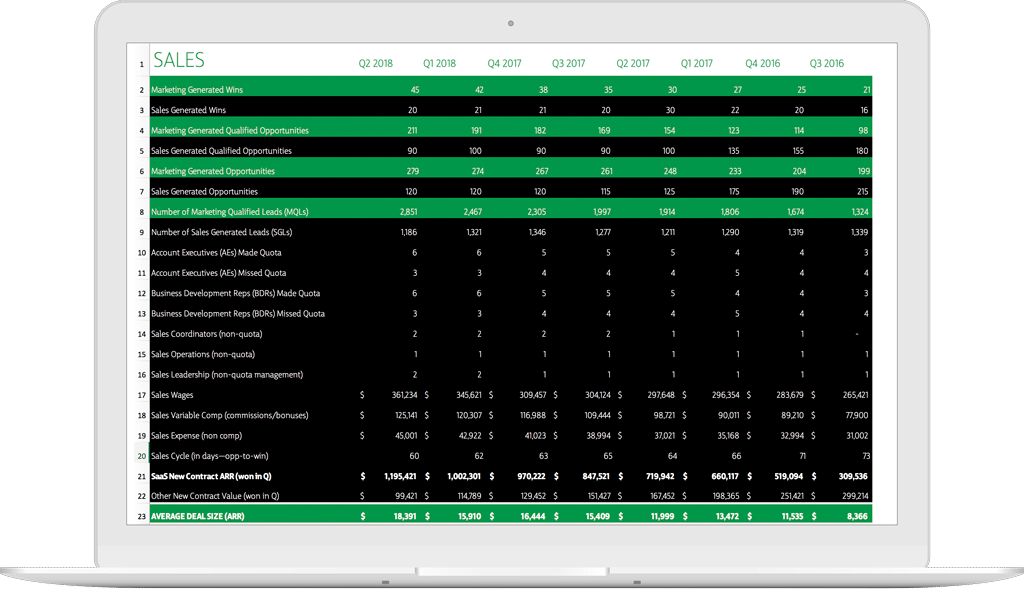
Task: Click the Sales Cycle row label
Action: pyautogui.click(x=210, y=455)
